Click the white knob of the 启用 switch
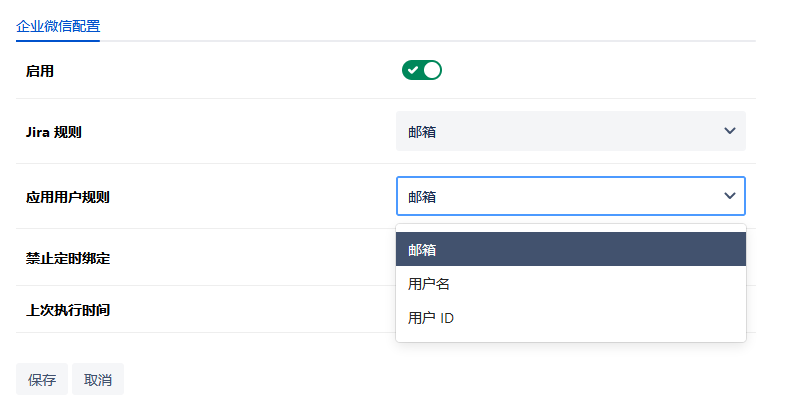The width and height of the screenshot is (802, 413). tap(431, 70)
